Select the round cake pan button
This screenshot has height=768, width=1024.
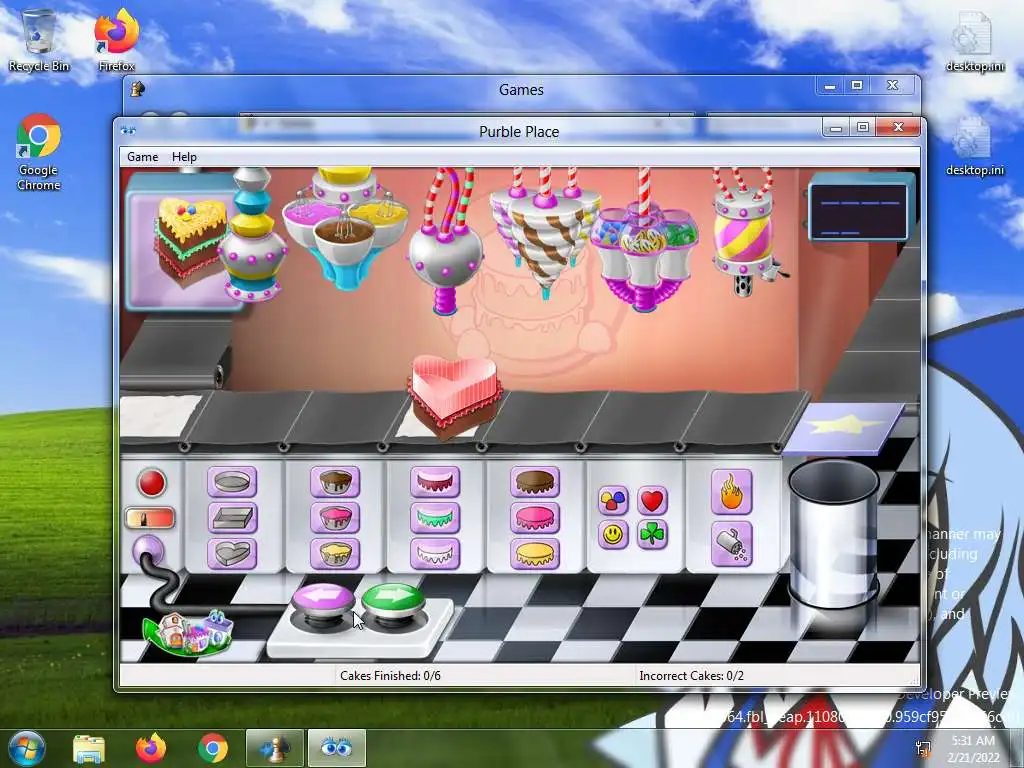(232, 483)
